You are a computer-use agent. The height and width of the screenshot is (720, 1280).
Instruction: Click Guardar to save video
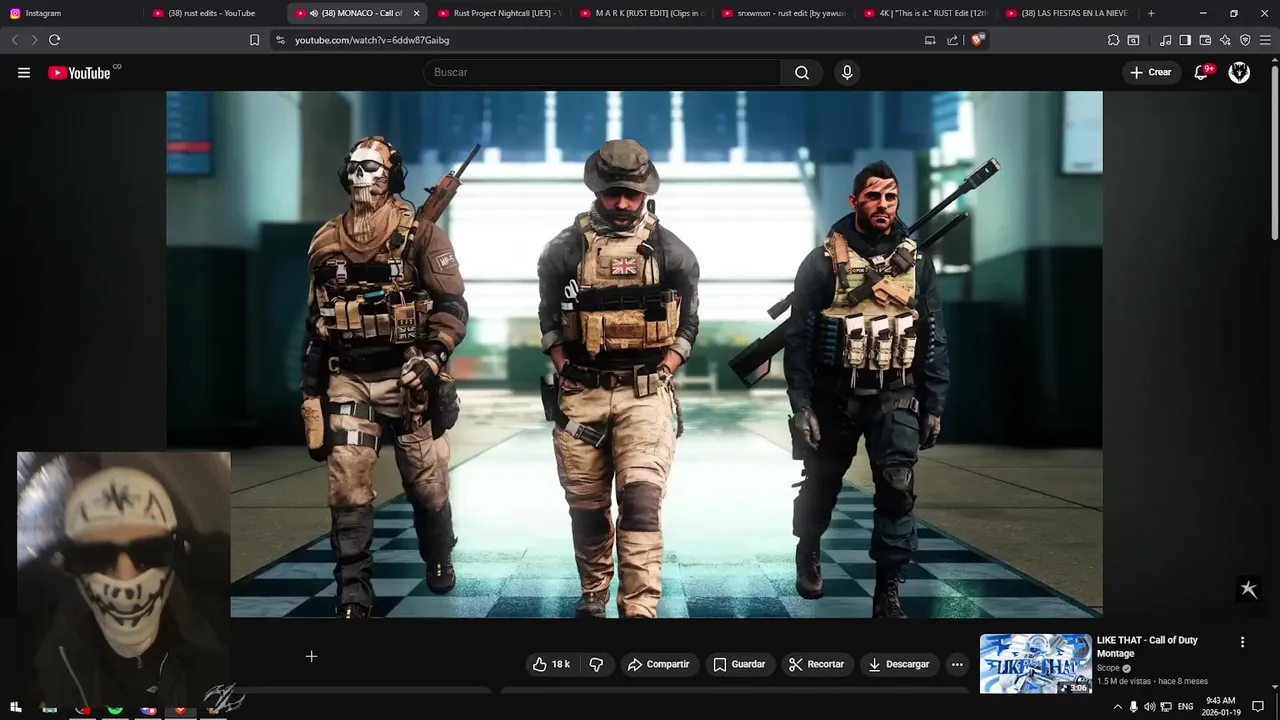pos(739,664)
